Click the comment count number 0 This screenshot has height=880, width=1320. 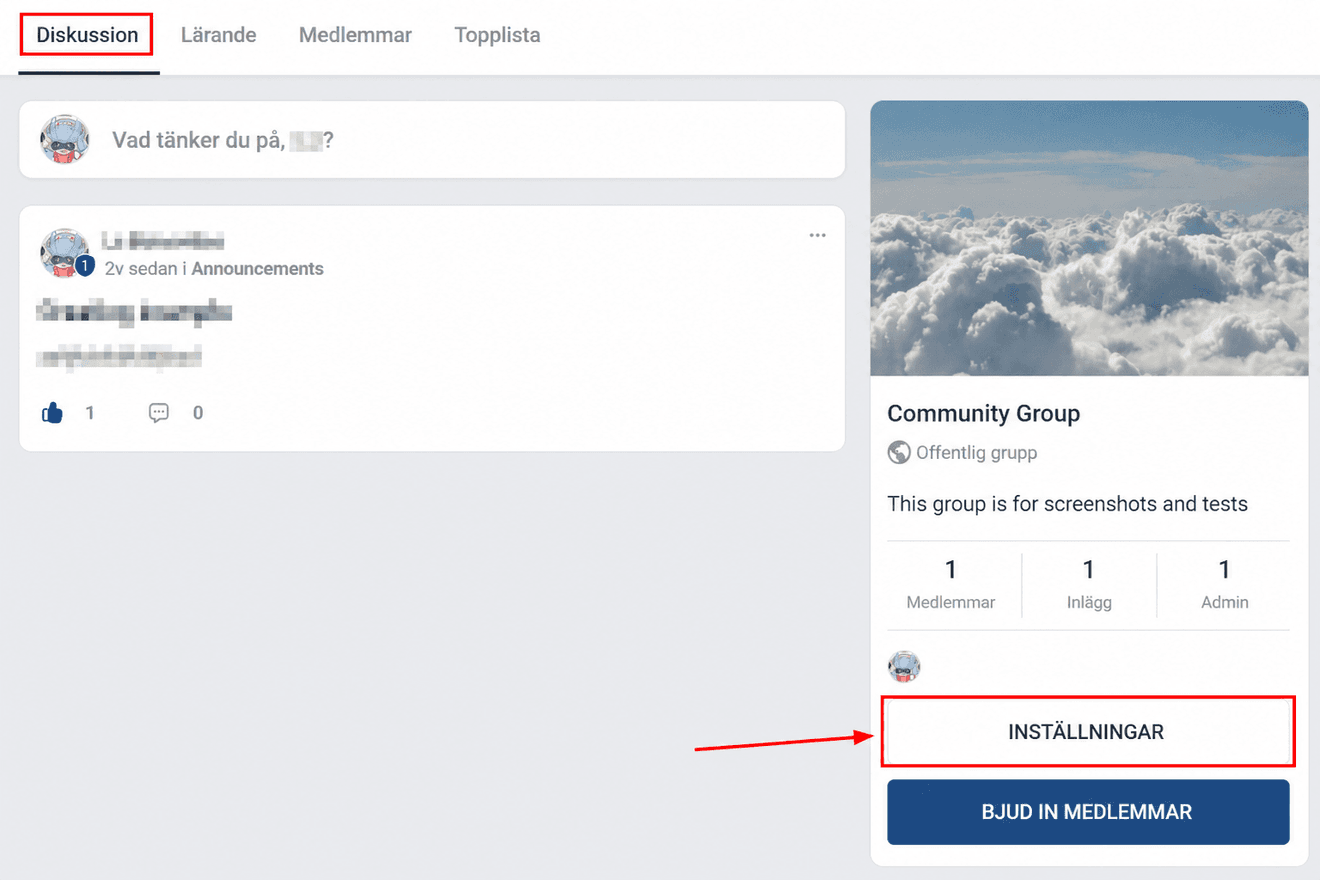coord(198,413)
